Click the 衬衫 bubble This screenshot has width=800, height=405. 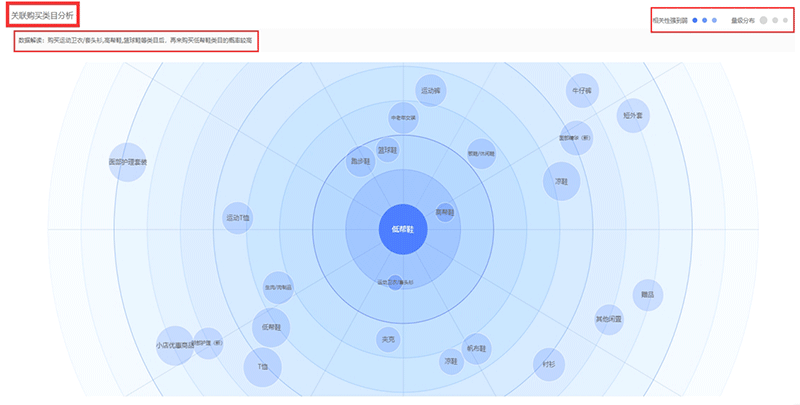pos(547,363)
